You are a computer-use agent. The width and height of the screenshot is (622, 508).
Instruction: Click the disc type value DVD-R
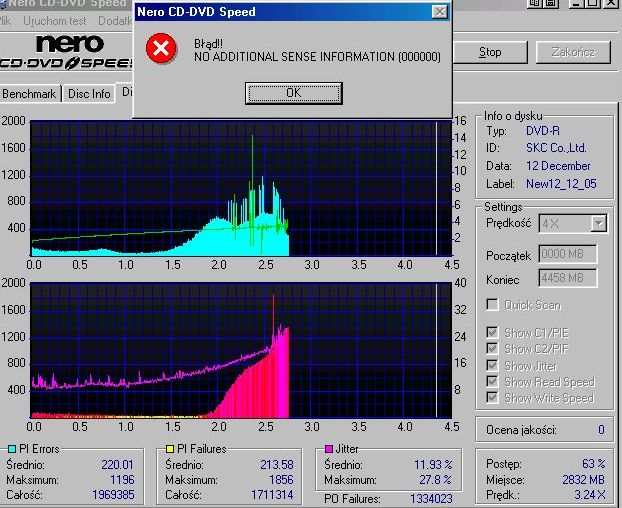click(x=543, y=130)
